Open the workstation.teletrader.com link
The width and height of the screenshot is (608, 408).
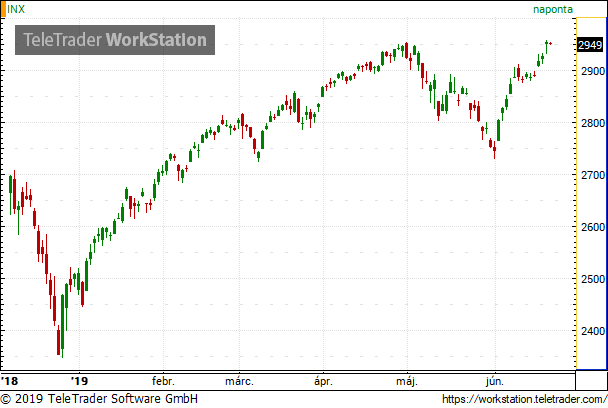(x=524, y=399)
